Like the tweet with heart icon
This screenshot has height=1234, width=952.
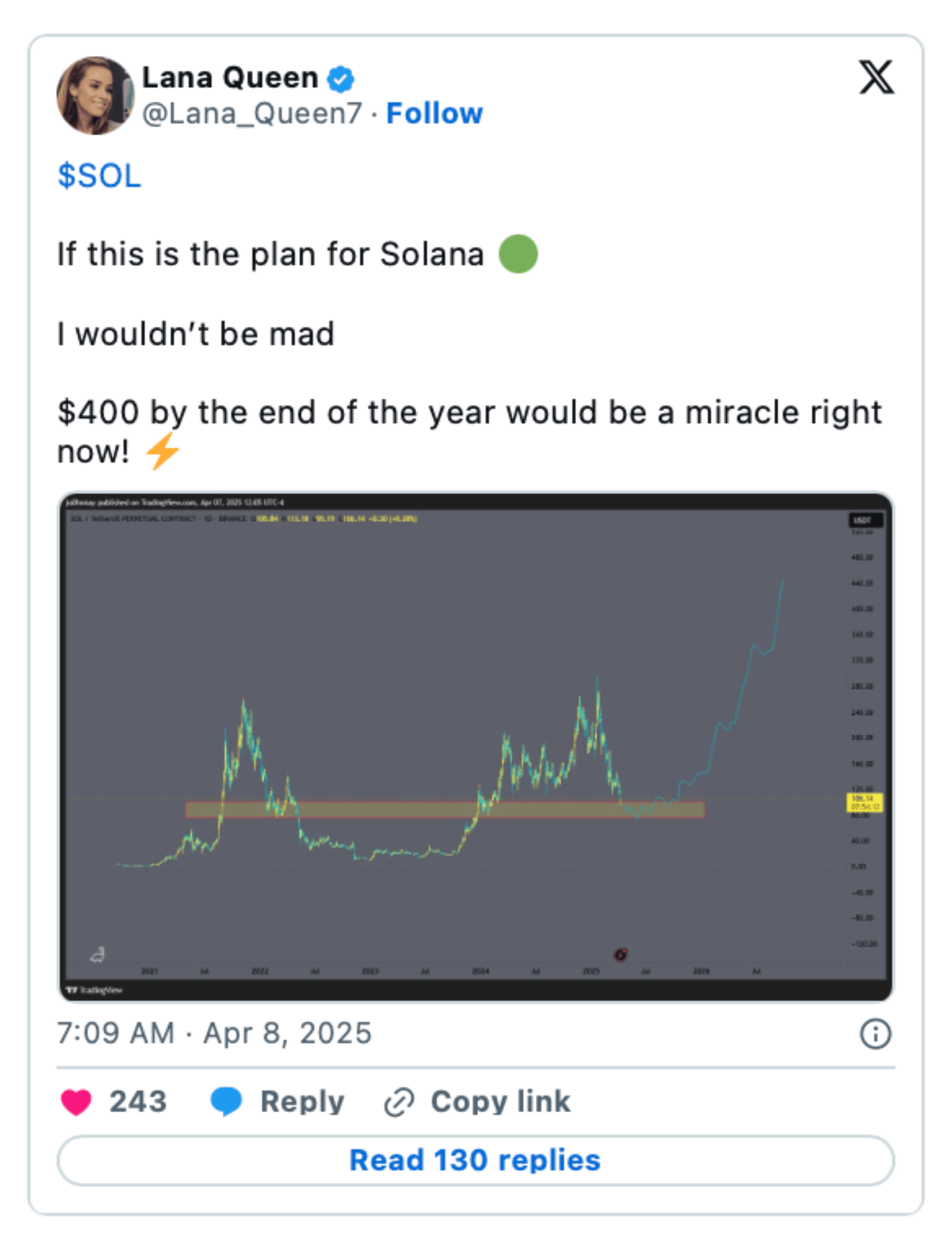(76, 1102)
